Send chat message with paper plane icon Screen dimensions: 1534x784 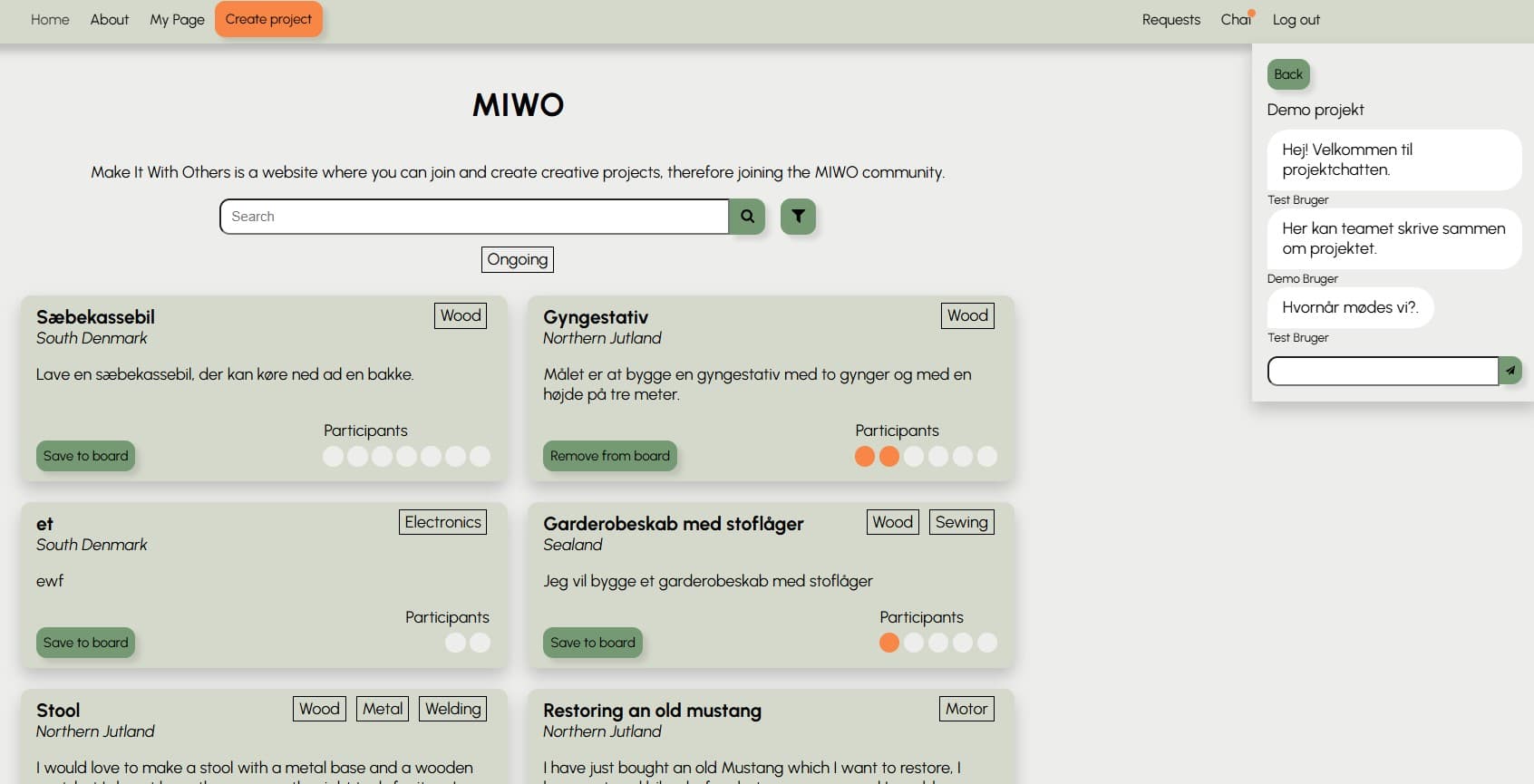pos(1510,371)
